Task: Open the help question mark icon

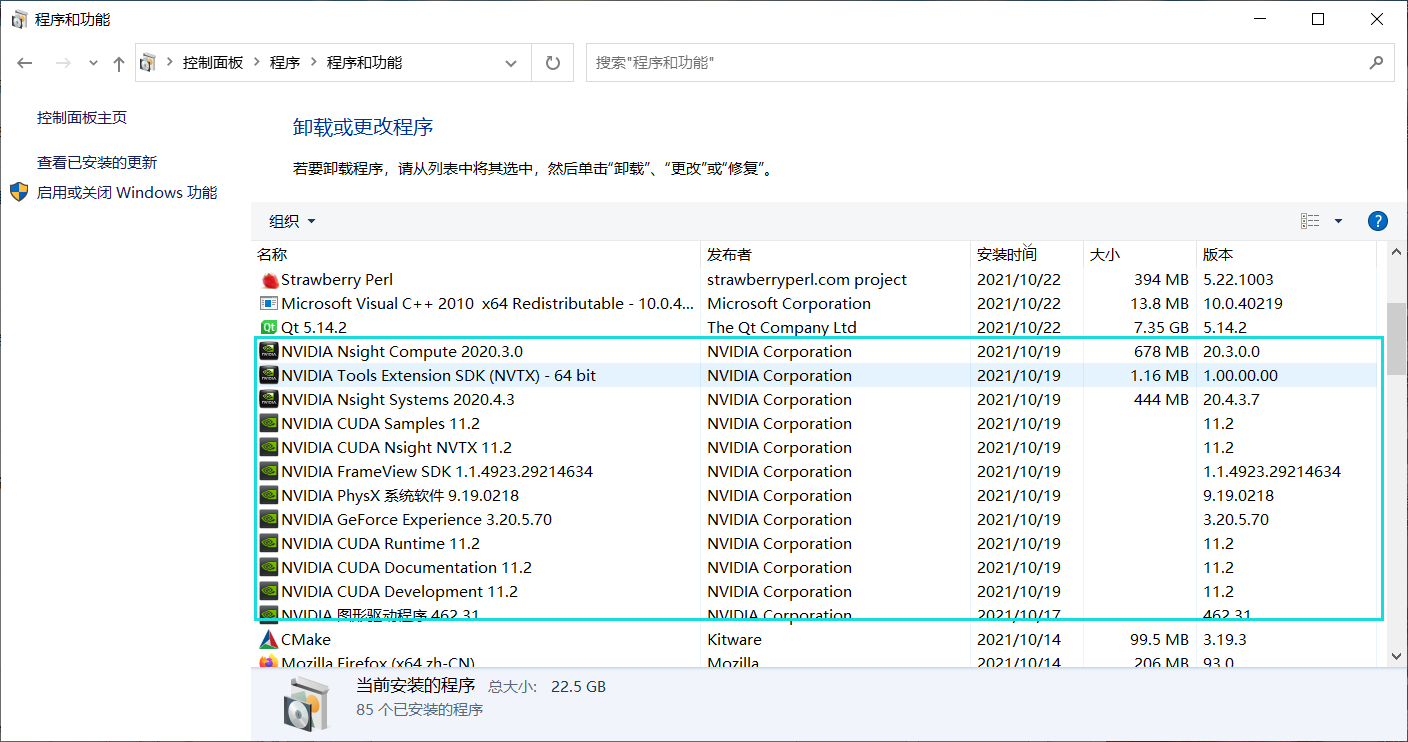Action: tap(1377, 221)
